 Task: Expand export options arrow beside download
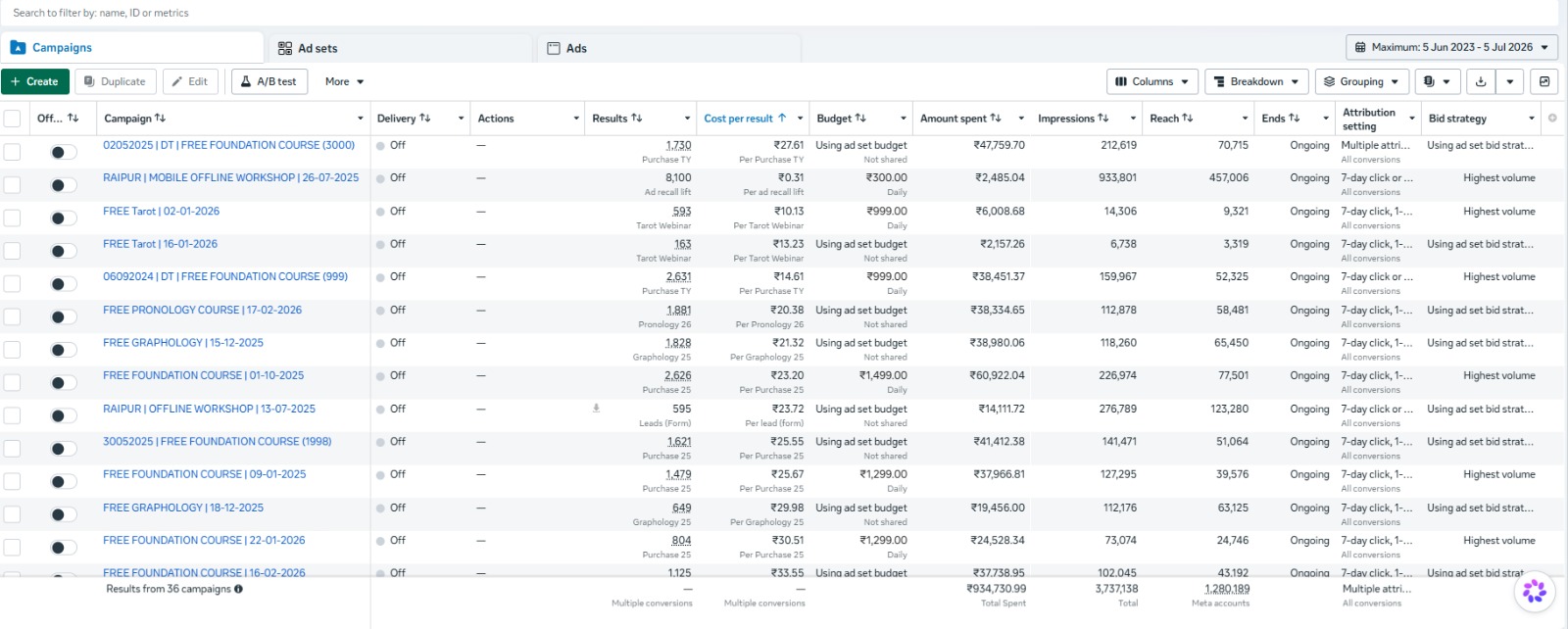[1510, 81]
